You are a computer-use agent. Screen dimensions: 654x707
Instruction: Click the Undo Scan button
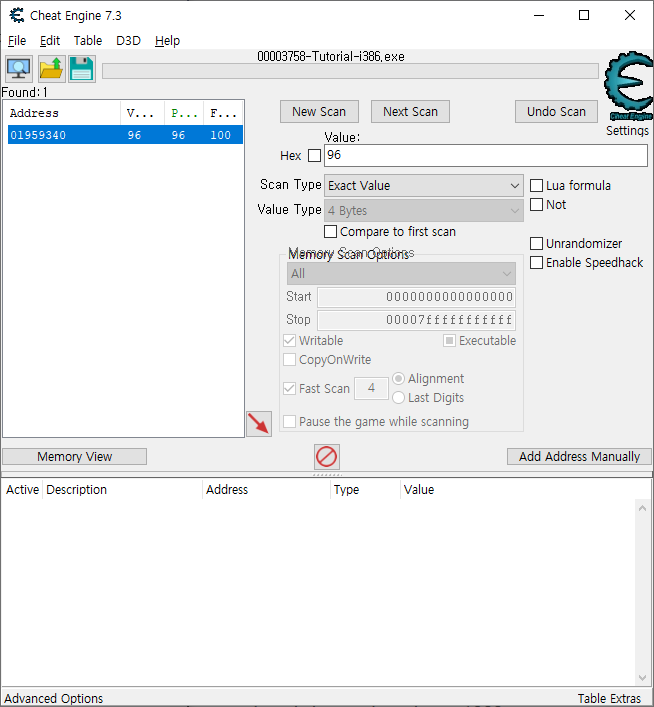557,111
